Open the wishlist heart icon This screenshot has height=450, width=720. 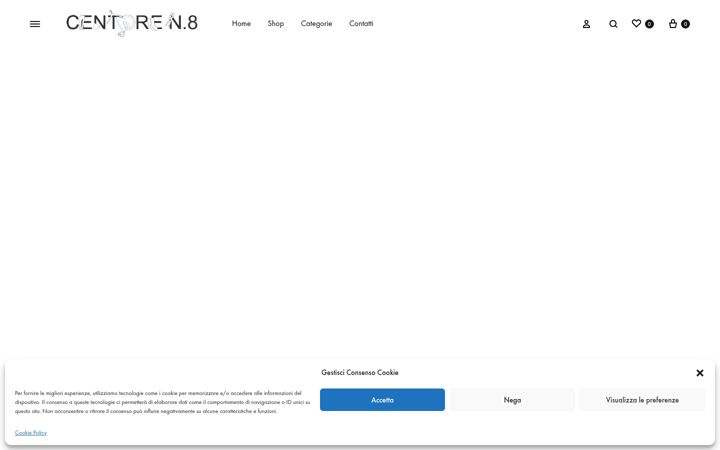pos(636,23)
